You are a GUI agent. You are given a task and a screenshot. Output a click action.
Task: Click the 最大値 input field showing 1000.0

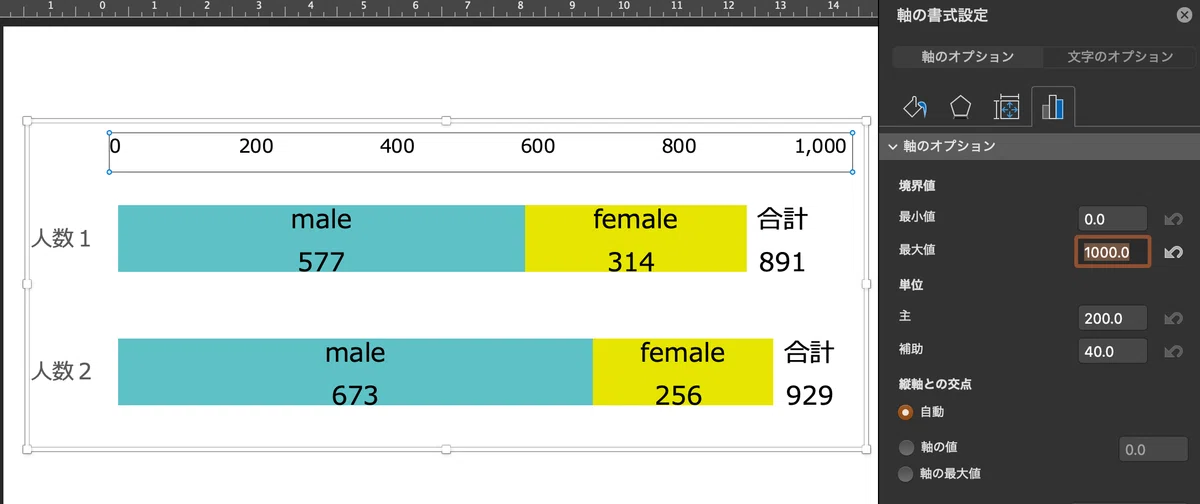pos(1113,252)
